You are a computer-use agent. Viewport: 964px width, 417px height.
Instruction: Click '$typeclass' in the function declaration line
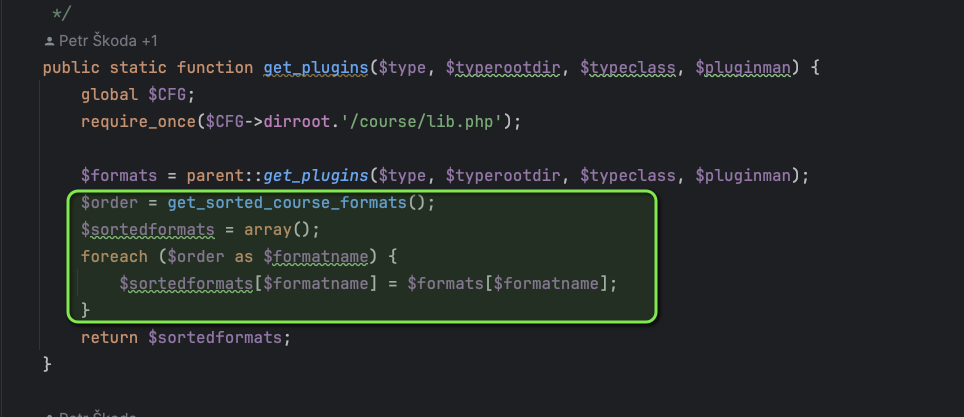(628, 68)
